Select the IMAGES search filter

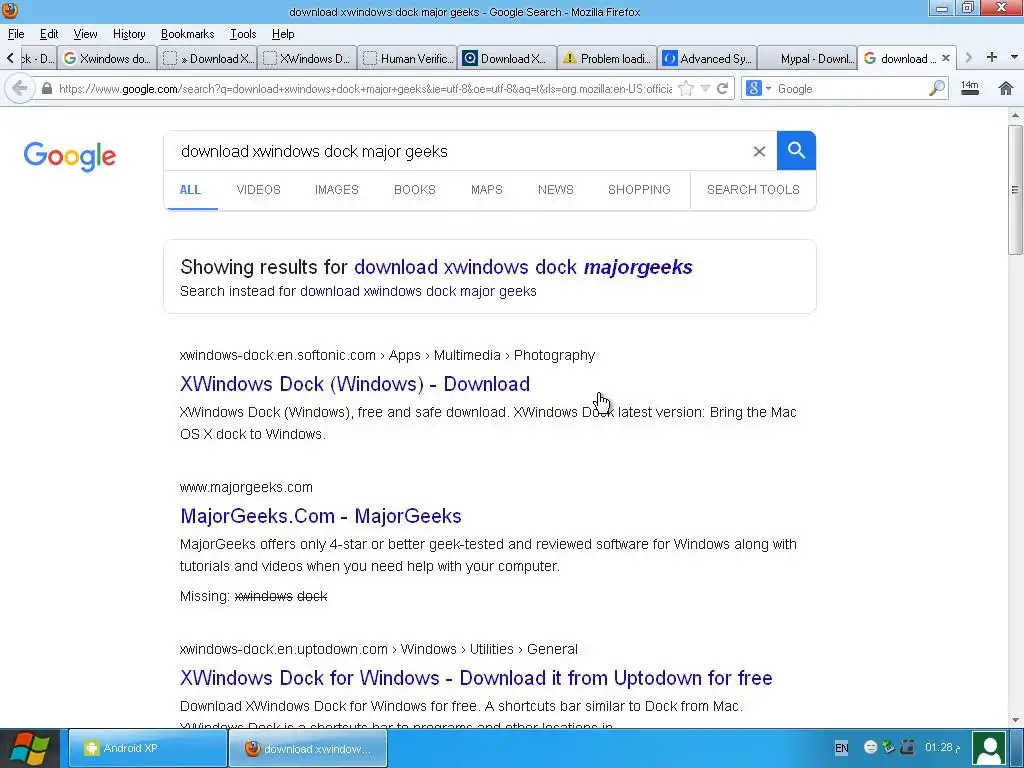[x=336, y=189]
